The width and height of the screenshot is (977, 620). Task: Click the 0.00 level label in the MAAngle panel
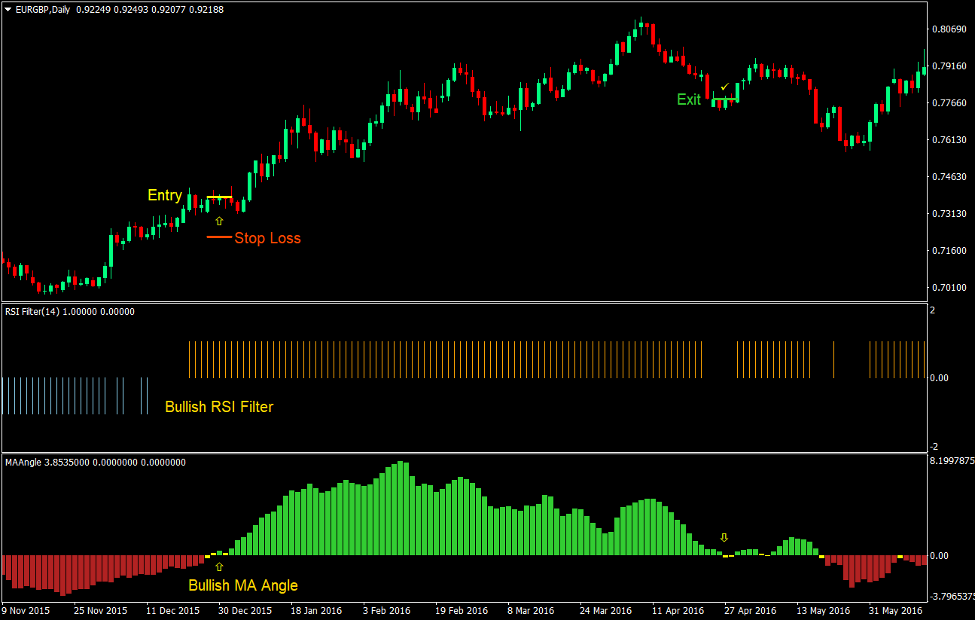click(x=938, y=556)
